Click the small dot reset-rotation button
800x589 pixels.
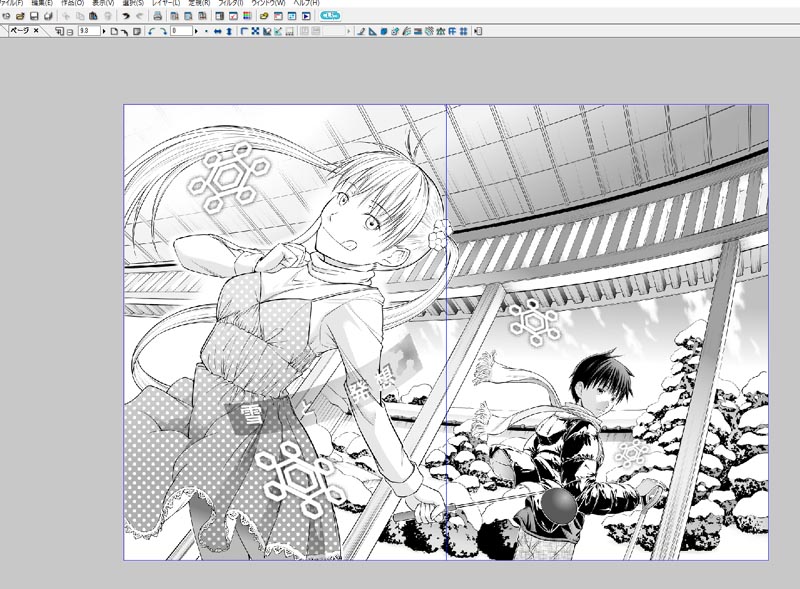(x=206, y=31)
